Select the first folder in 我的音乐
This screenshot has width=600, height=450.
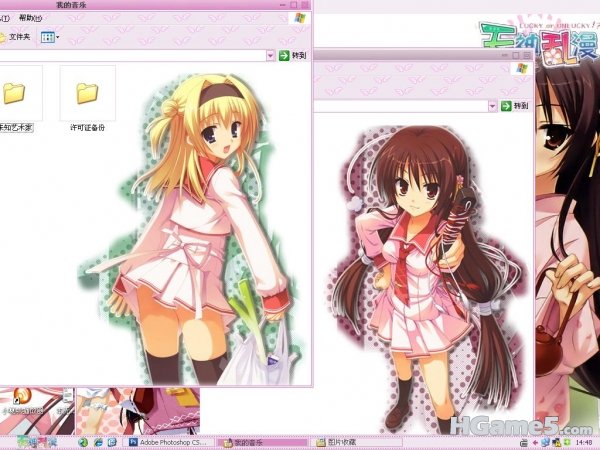[x=14, y=94]
